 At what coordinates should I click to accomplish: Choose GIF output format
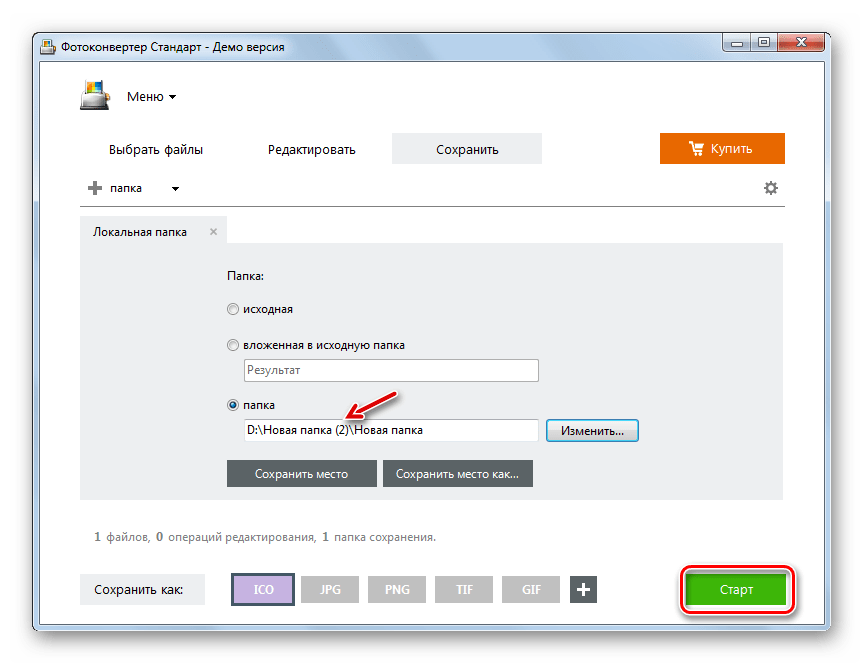pos(531,590)
